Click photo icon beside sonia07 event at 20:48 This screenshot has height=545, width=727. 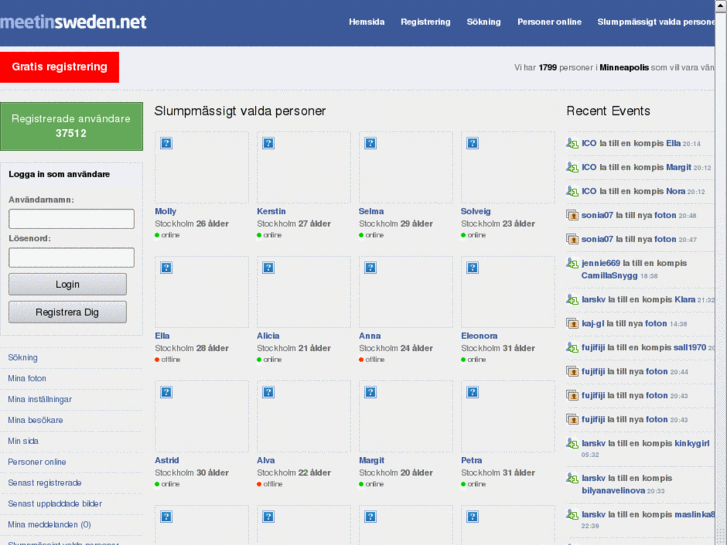coord(573,215)
